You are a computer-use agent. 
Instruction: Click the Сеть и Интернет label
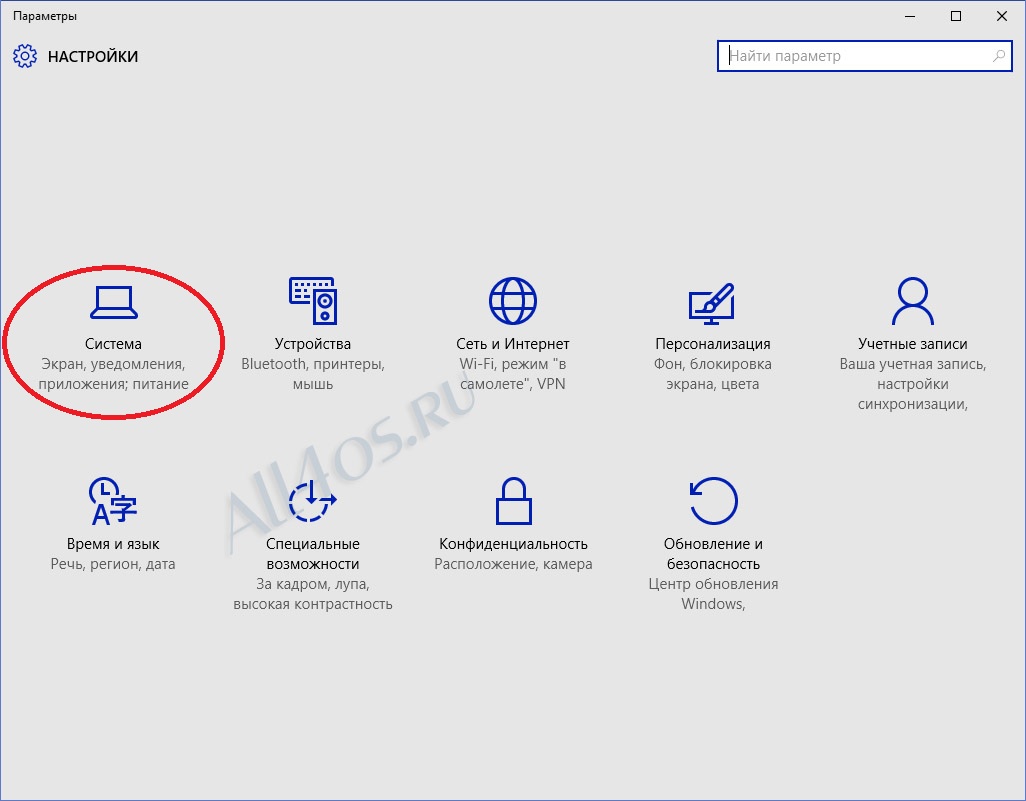513,344
